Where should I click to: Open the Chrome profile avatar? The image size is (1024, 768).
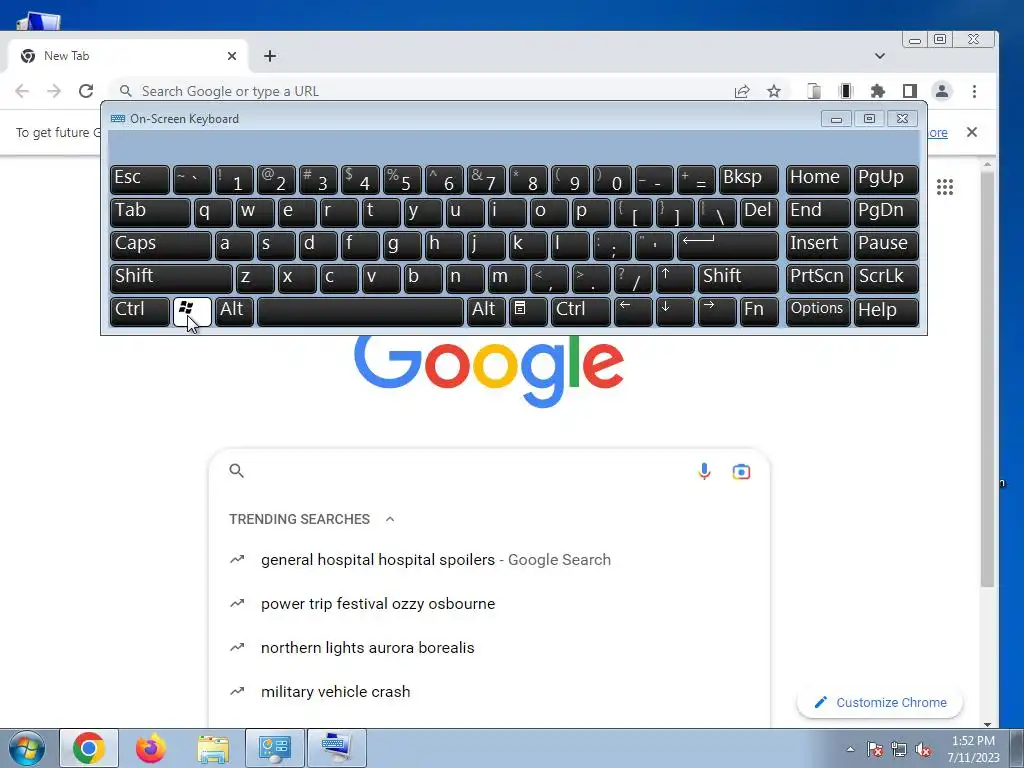[x=942, y=91]
